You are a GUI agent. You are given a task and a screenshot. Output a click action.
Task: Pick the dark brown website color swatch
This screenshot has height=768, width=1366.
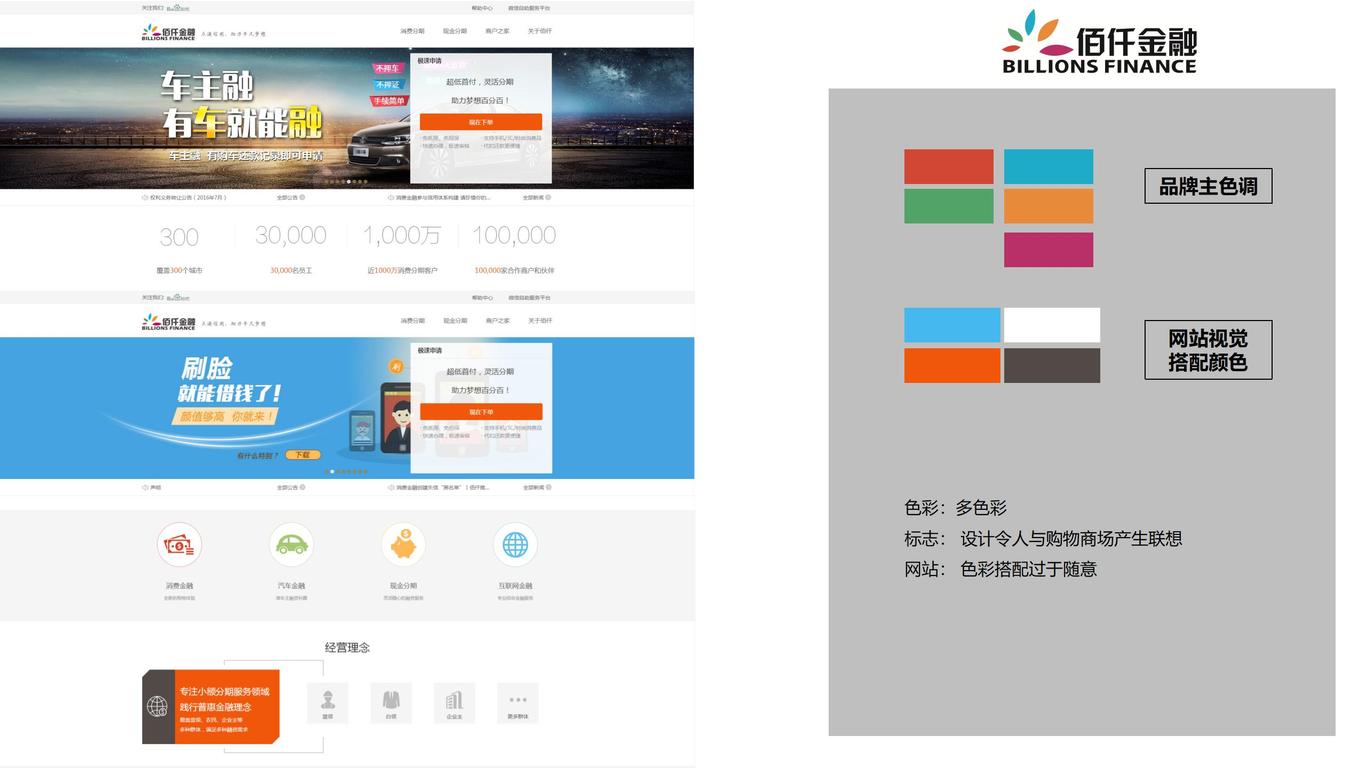coord(1052,365)
